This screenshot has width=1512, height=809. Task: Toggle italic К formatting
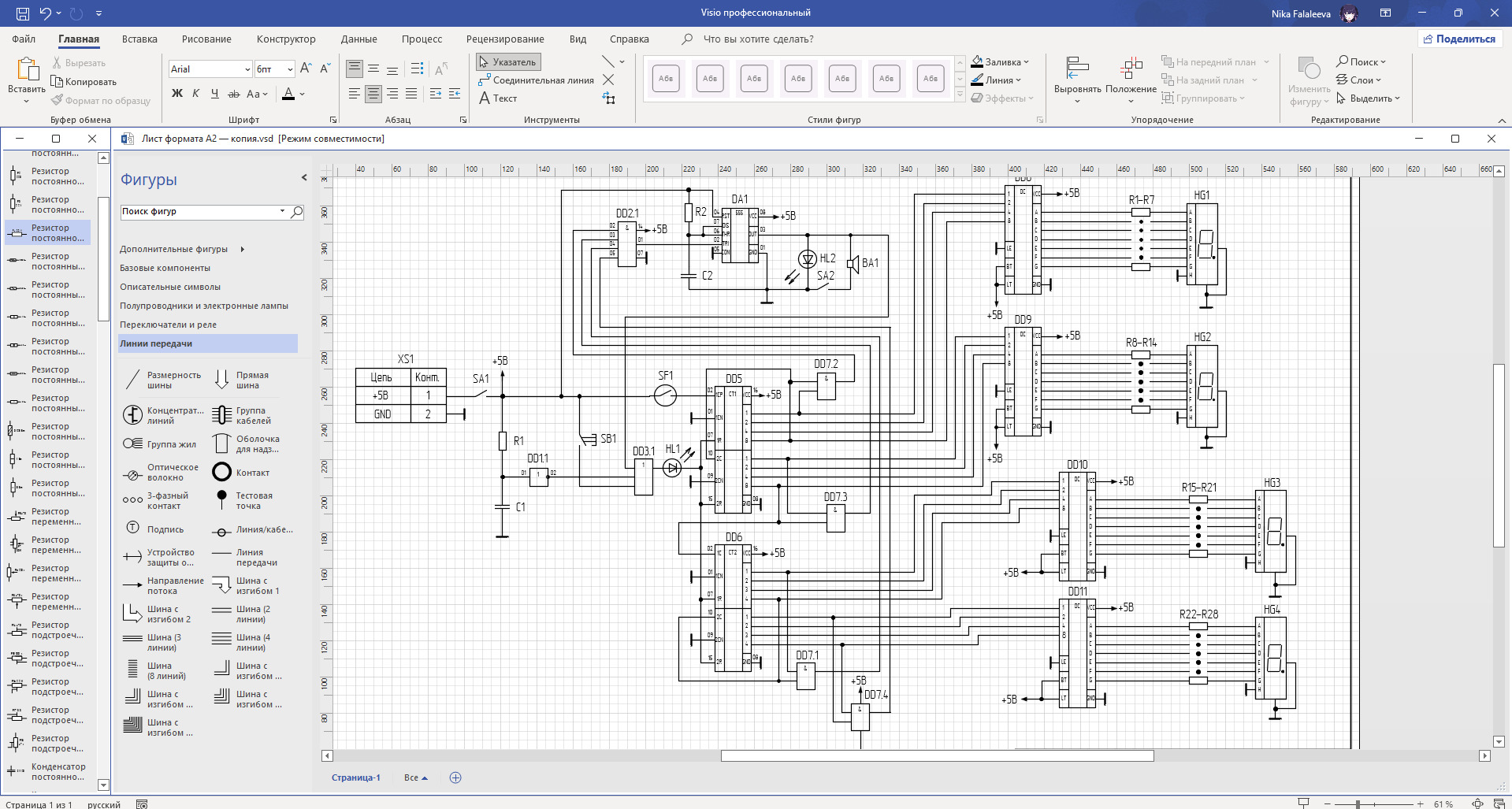coord(196,94)
